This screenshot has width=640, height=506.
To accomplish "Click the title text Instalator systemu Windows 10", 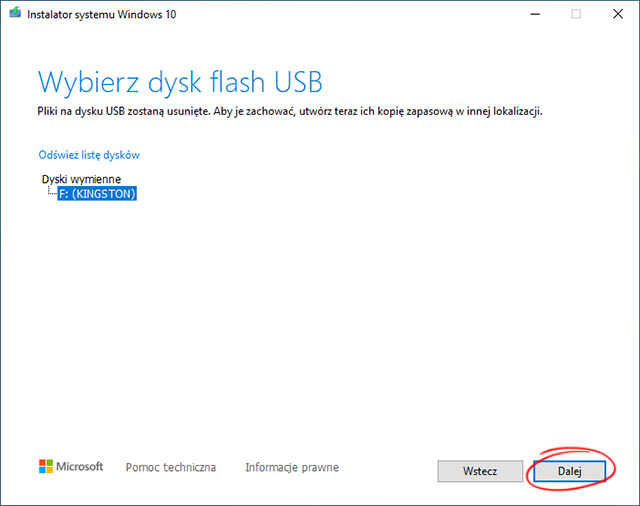I will pyautogui.click(x=102, y=14).
